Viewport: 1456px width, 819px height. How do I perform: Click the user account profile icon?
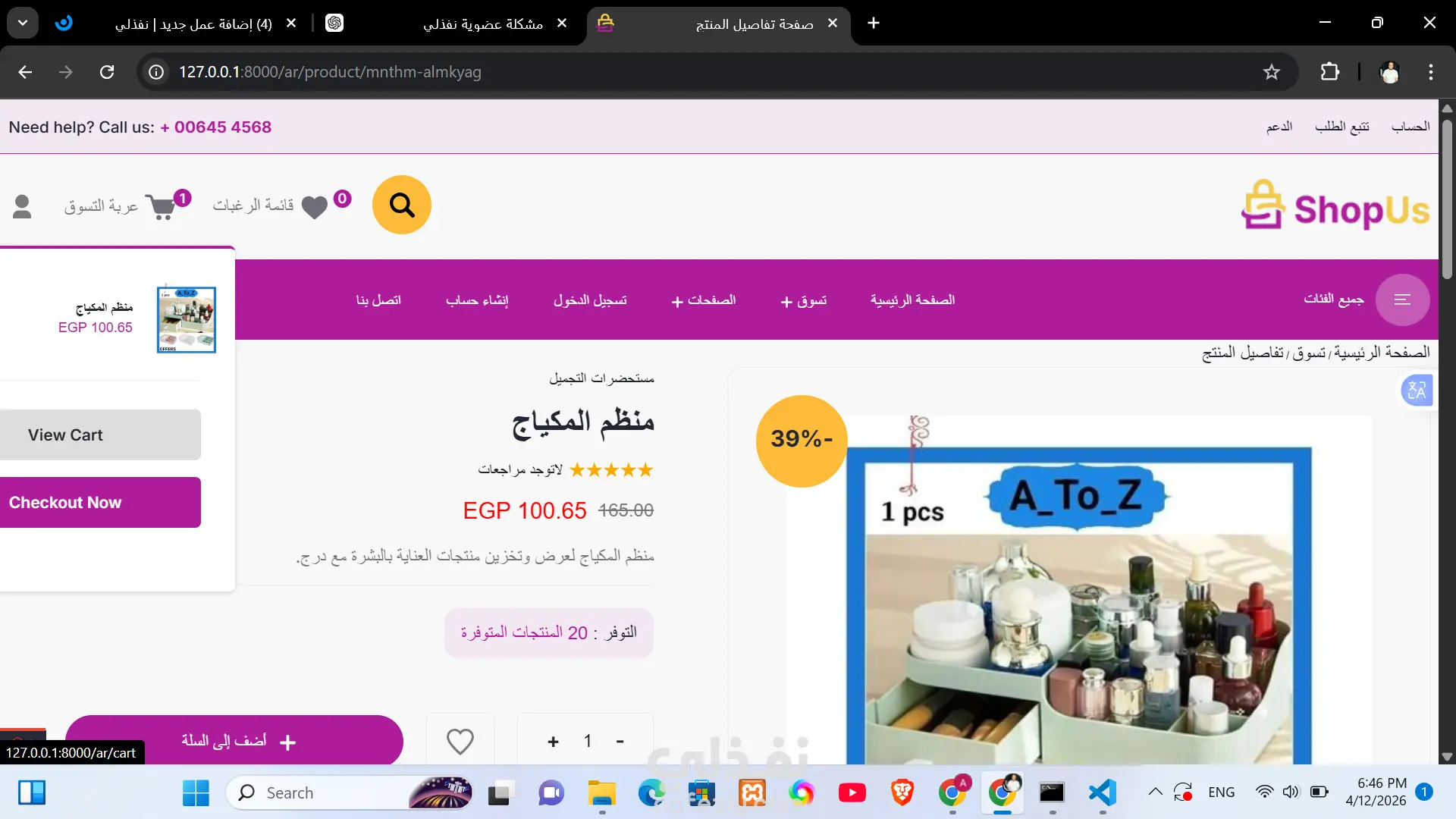click(x=22, y=206)
